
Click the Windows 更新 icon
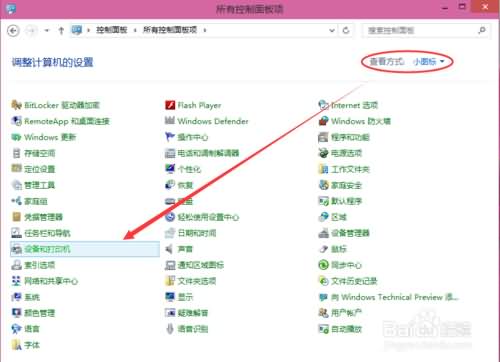[16, 137]
